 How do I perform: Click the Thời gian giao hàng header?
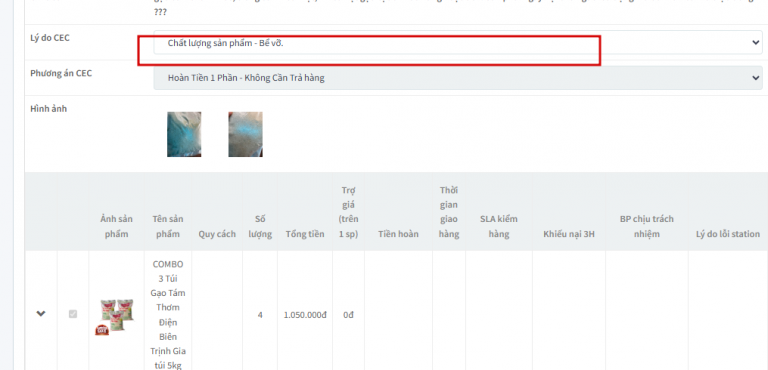click(x=449, y=212)
